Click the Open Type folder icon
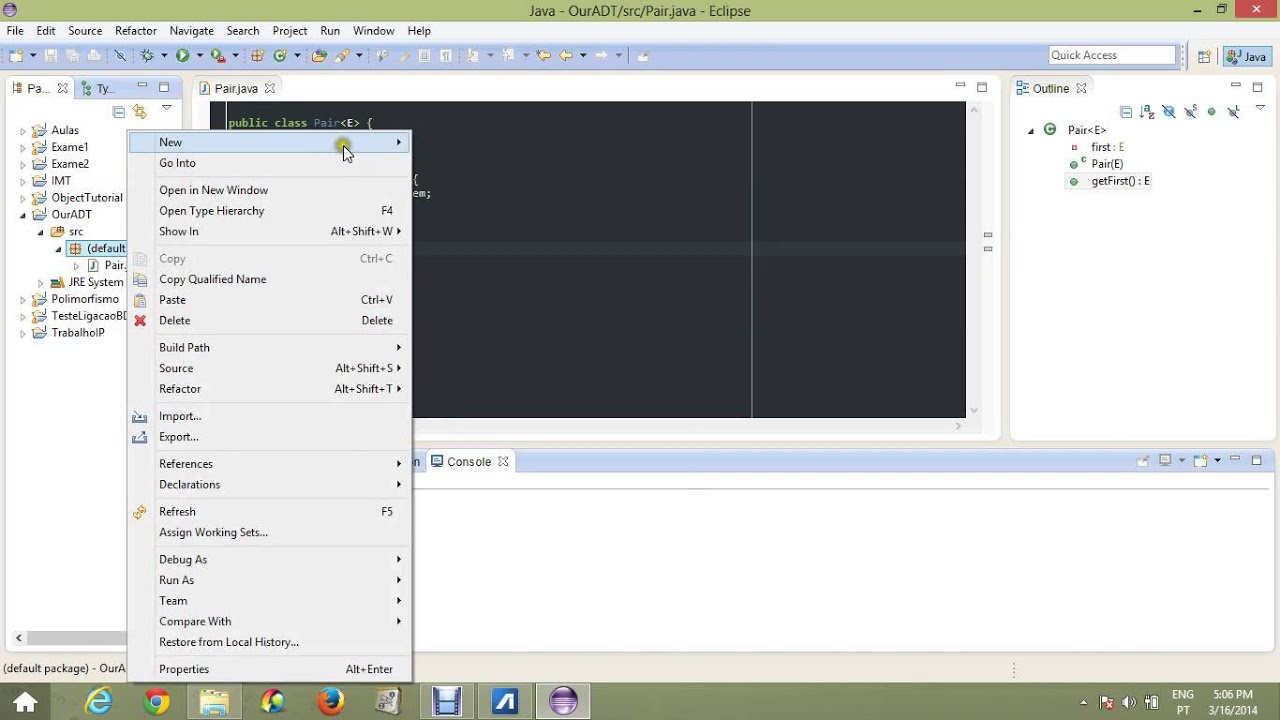 pos(319,56)
